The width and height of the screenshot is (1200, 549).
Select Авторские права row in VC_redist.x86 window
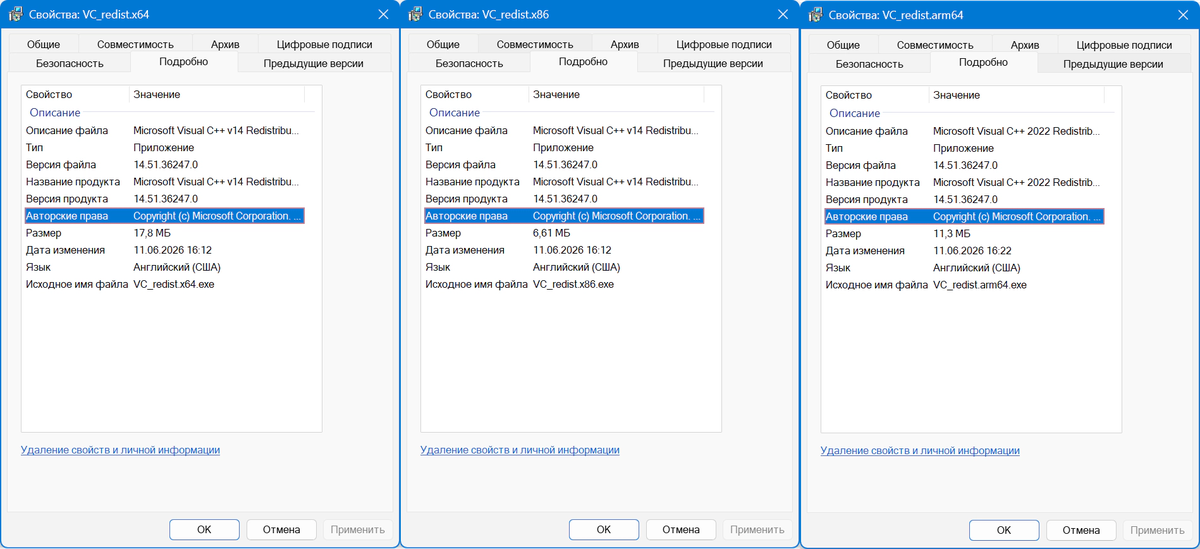click(563, 216)
